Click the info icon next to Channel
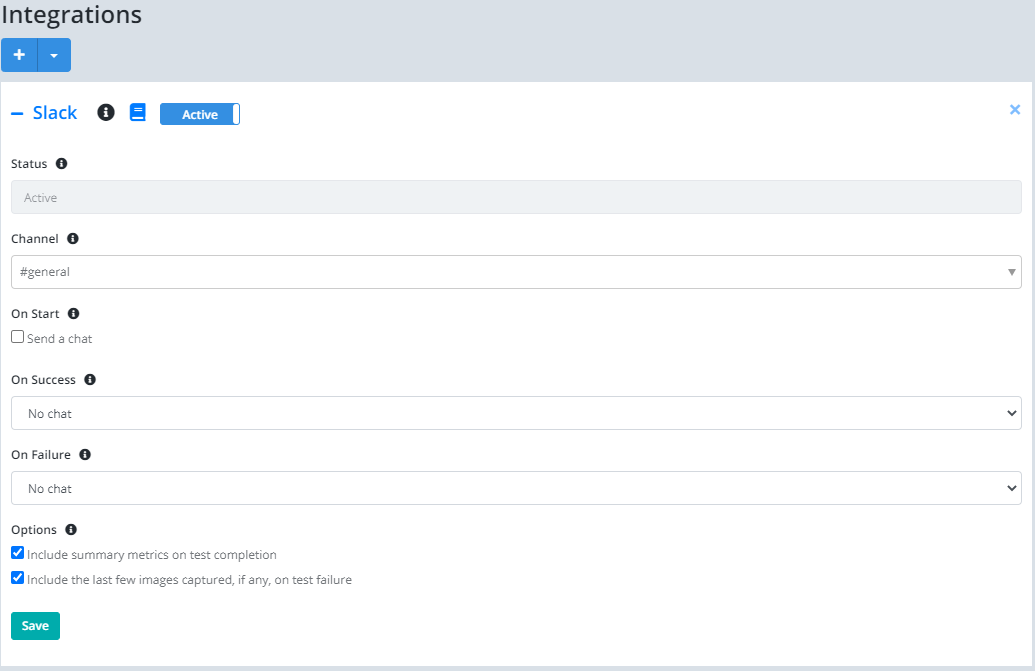Viewport: 1035px width, 671px height. pos(73,238)
